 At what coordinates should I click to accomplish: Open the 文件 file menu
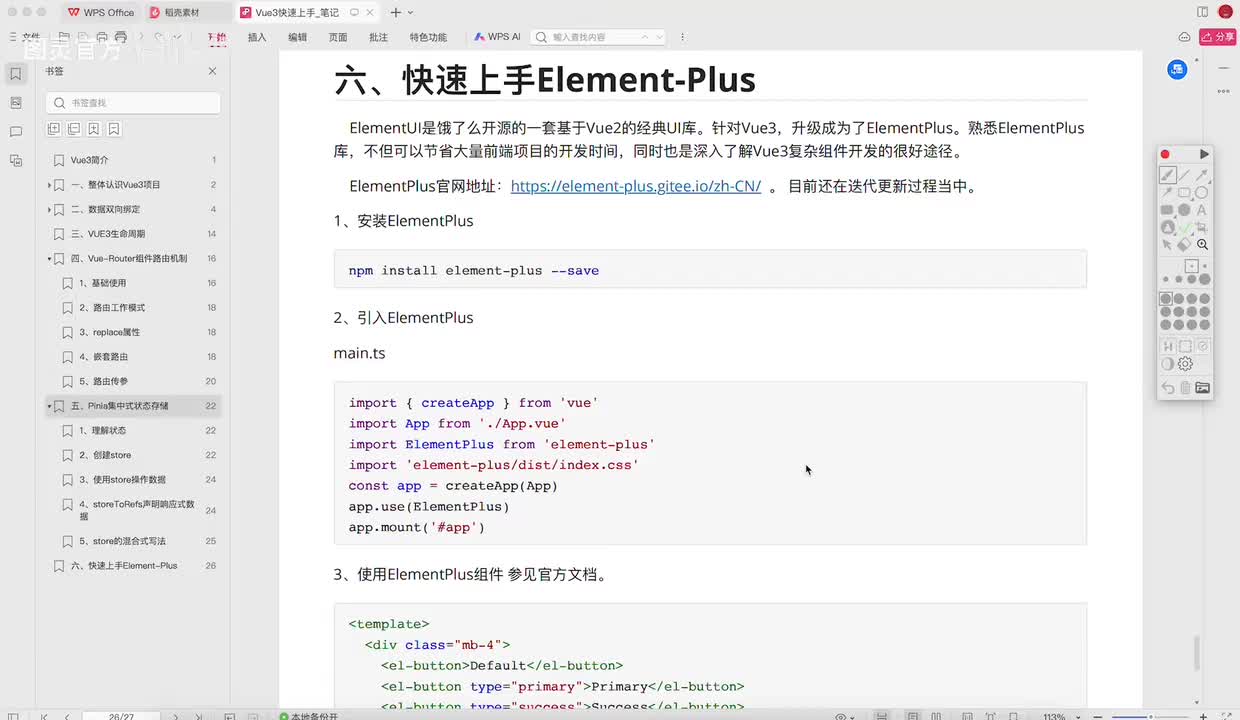tap(31, 37)
